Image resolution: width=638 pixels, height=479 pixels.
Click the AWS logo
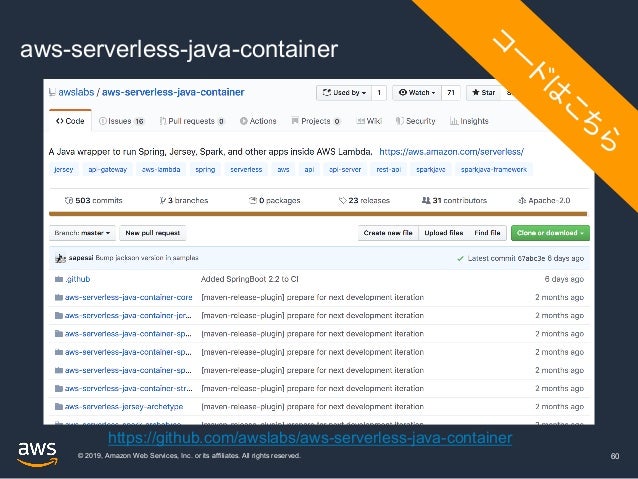pos(37,454)
